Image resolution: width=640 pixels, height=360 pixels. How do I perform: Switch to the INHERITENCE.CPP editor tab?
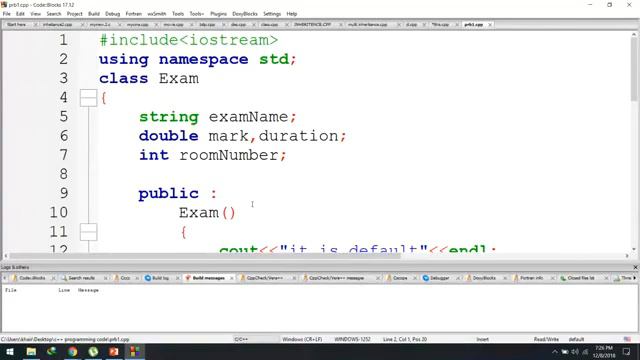tap(313, 25)
